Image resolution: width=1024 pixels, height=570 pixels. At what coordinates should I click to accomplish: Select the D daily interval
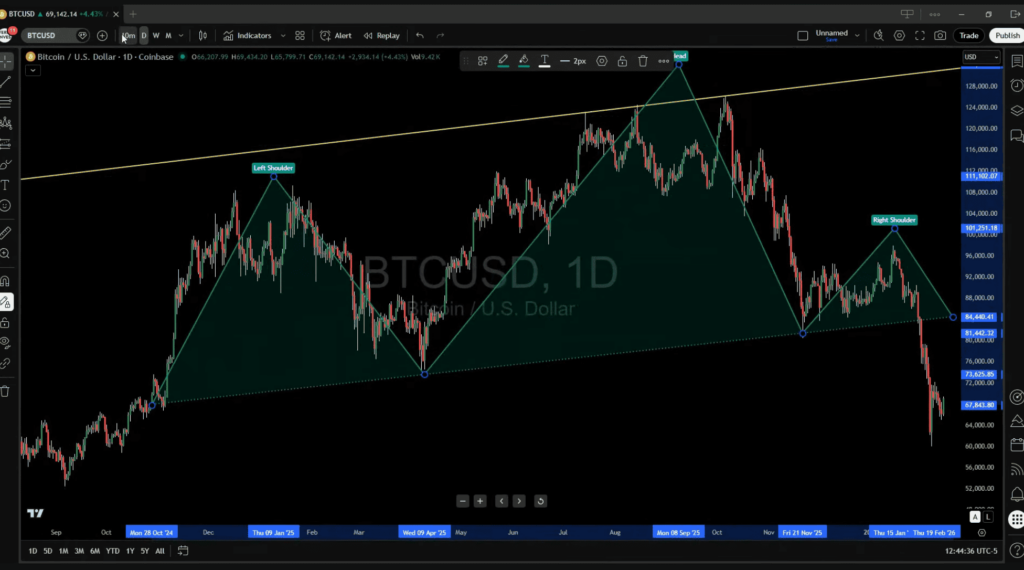click(144, 36)
